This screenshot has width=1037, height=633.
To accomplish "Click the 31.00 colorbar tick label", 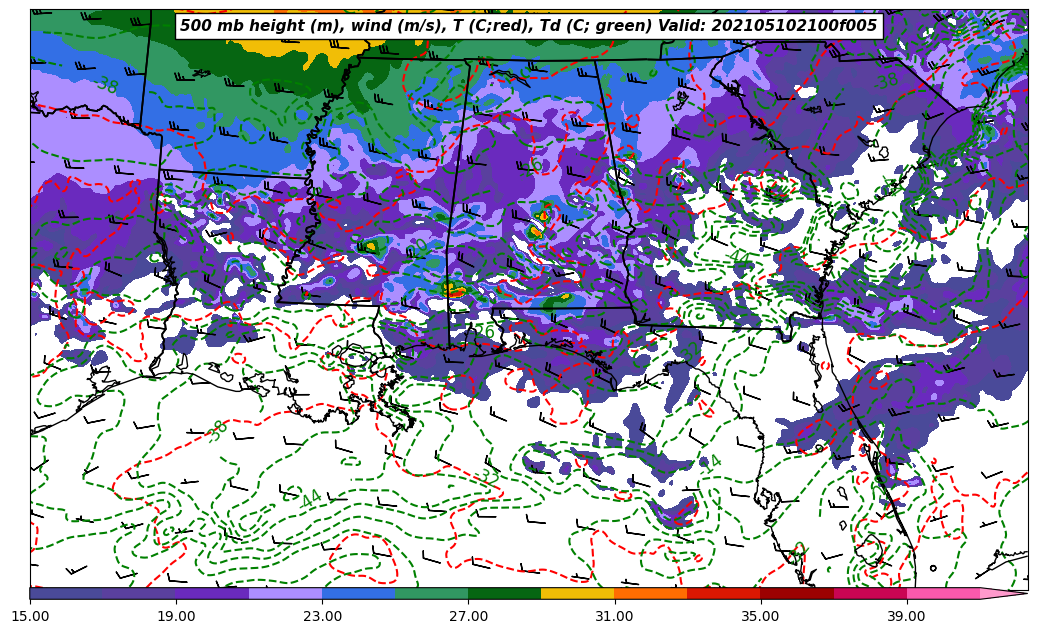I will click(x=614, y=616).
